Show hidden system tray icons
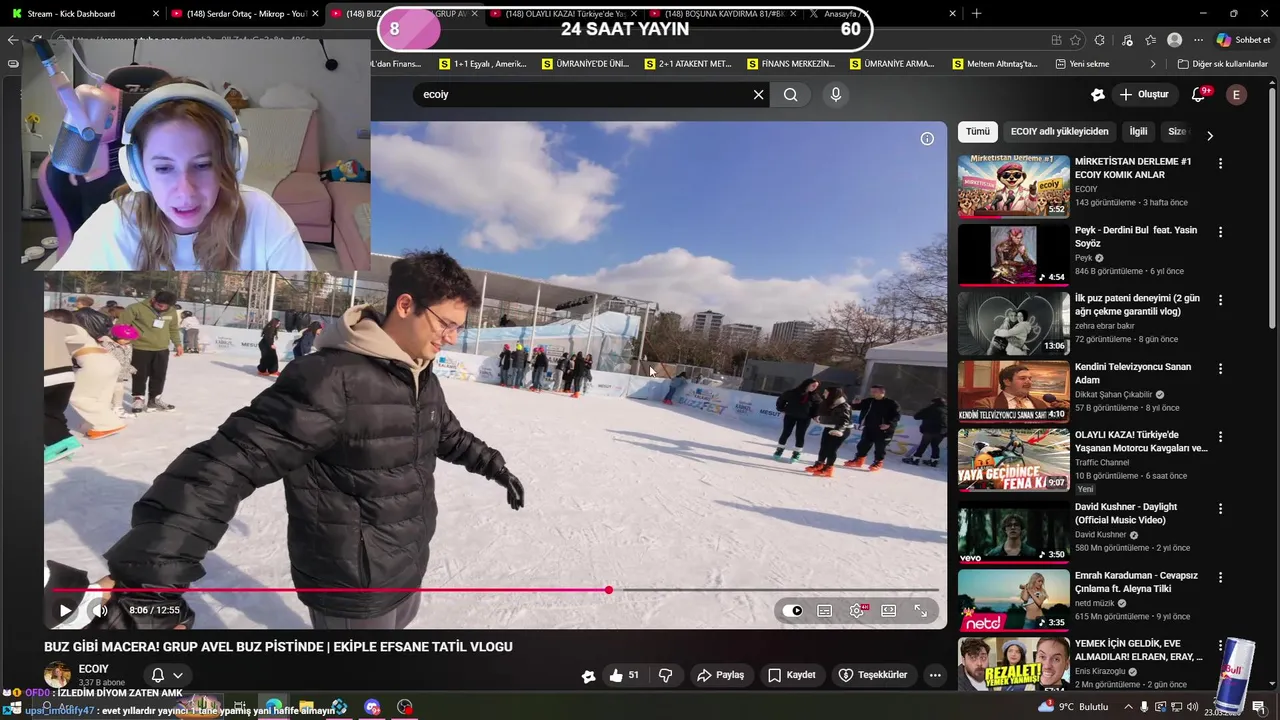This screenshot has width=1280, height=720. click(x=1128, y=707)
